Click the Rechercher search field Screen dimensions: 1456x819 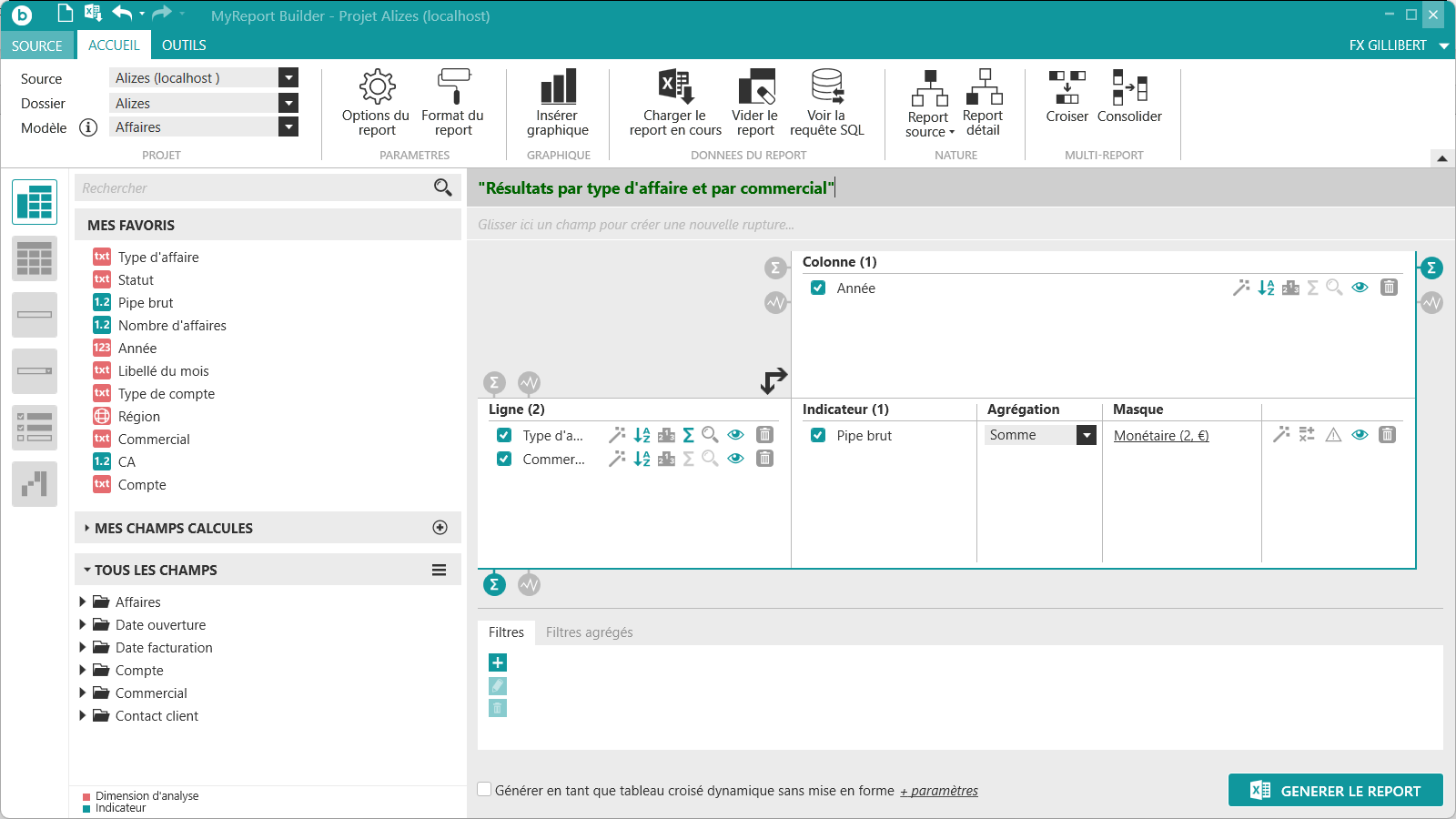pyautogui.click(x=255, y=188)
